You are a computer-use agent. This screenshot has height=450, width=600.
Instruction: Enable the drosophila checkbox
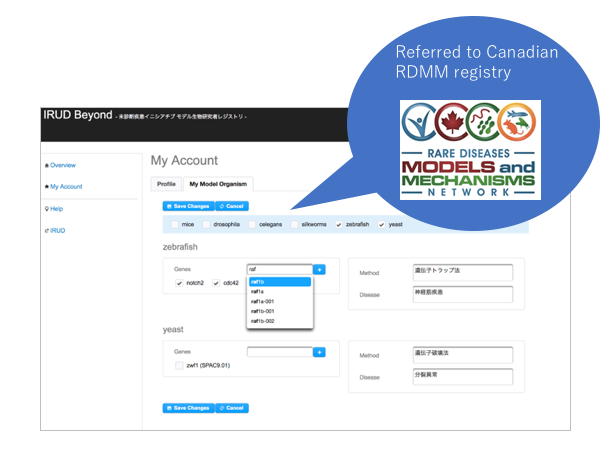206,225
